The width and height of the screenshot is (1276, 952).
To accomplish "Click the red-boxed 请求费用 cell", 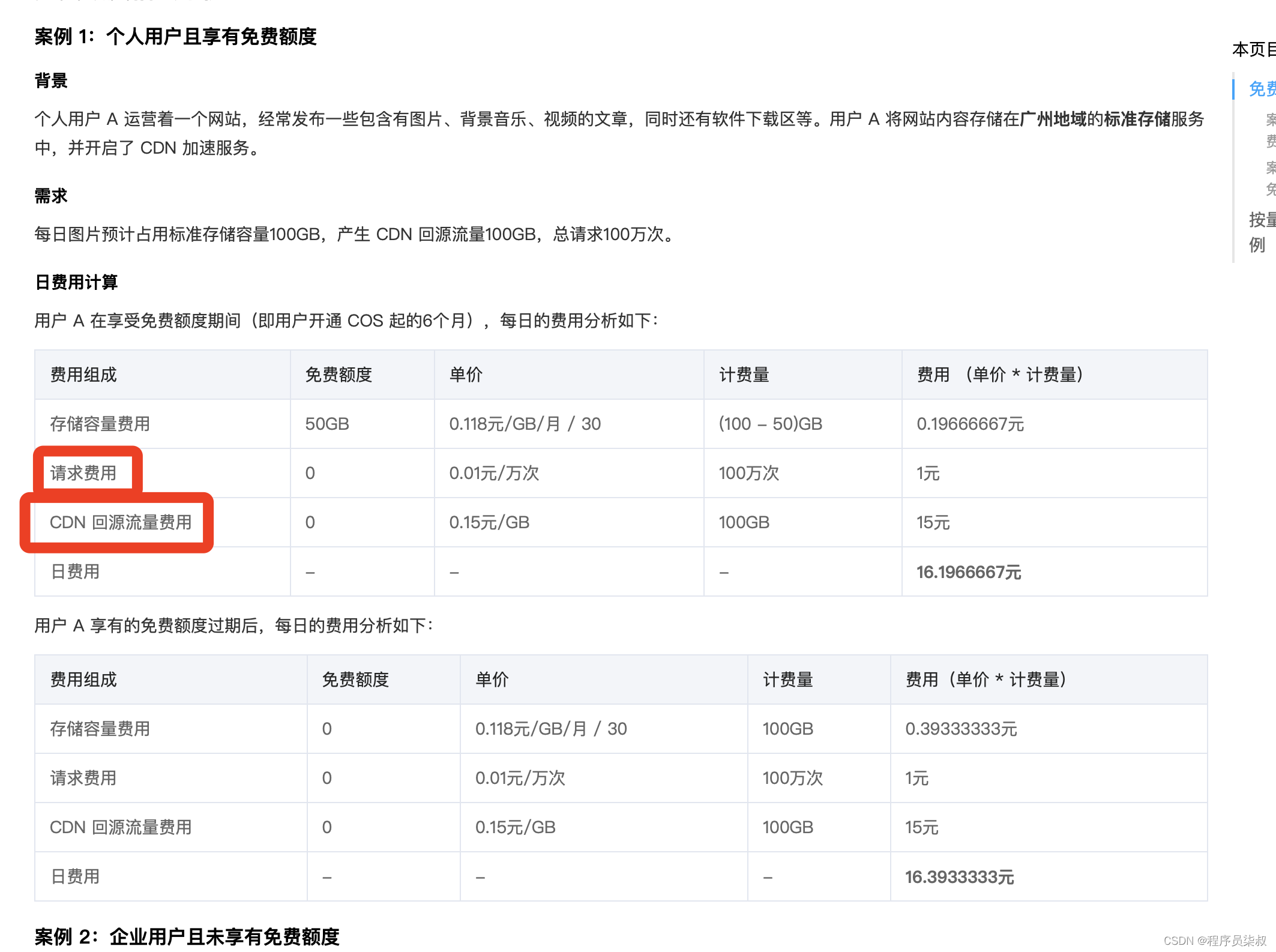I will [83, 473].
